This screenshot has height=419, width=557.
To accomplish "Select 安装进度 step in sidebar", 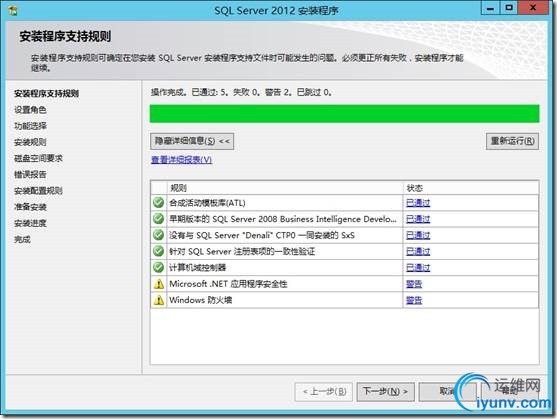I will 30,223.
